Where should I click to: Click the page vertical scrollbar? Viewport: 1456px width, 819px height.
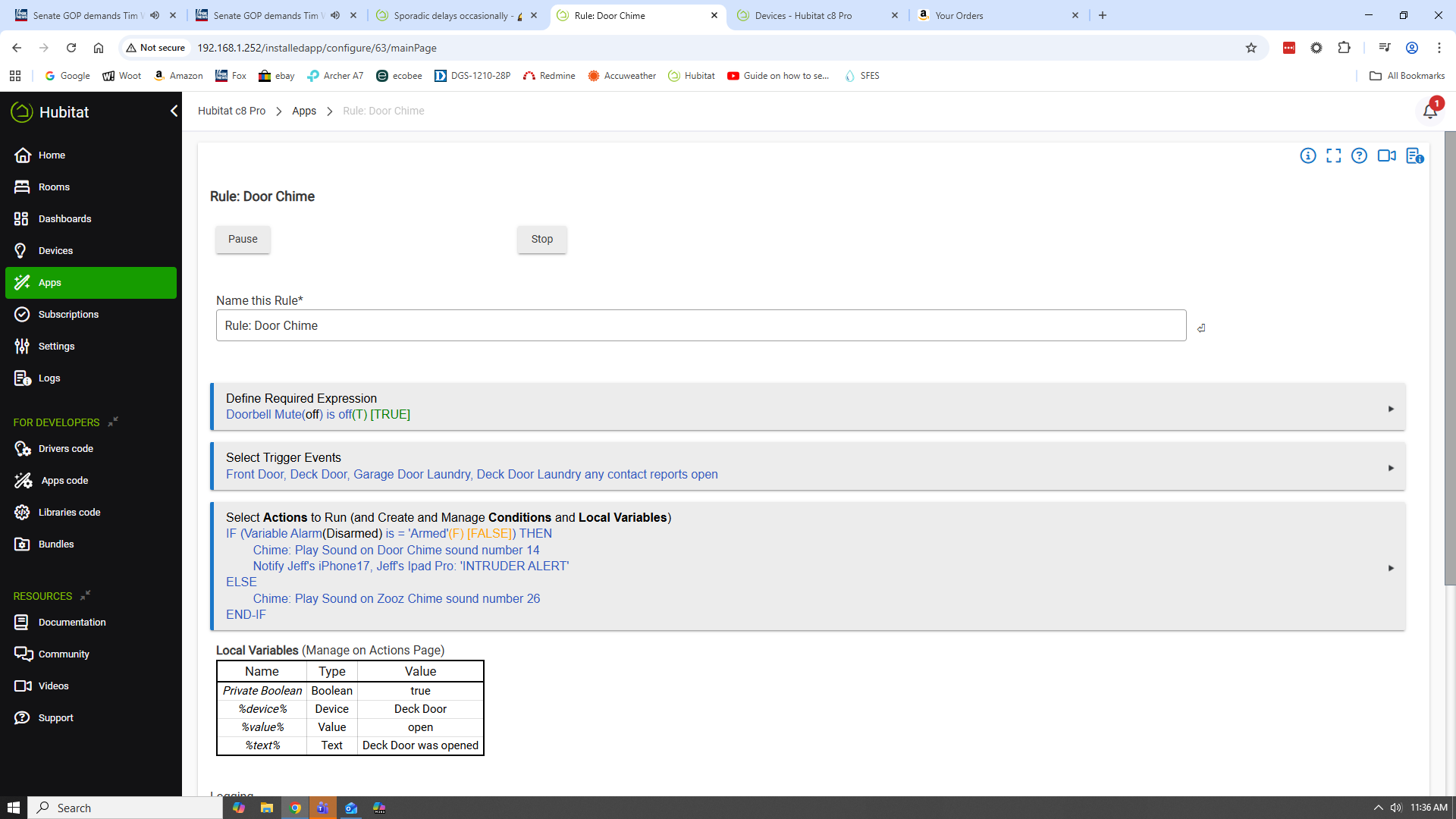[1449, 356]
